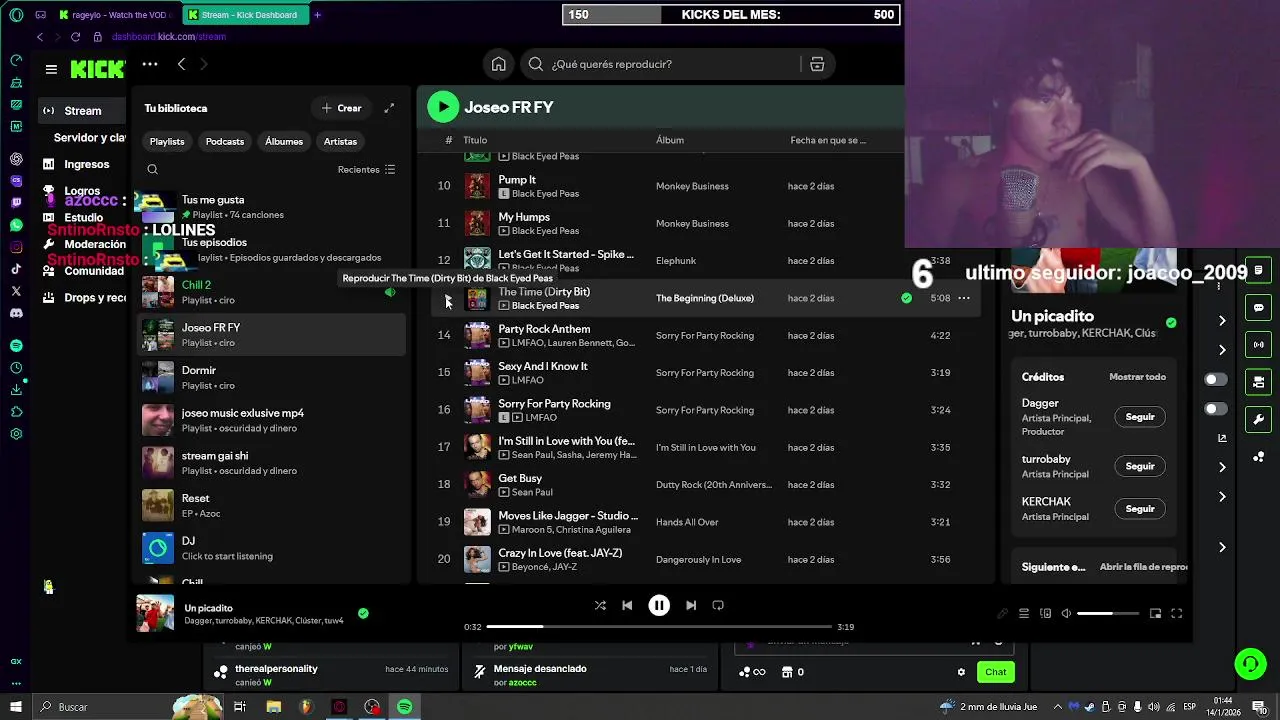Open the chat settings gear icon
The height and width of the screenshot is (720, 1280).
click(962, 672)
